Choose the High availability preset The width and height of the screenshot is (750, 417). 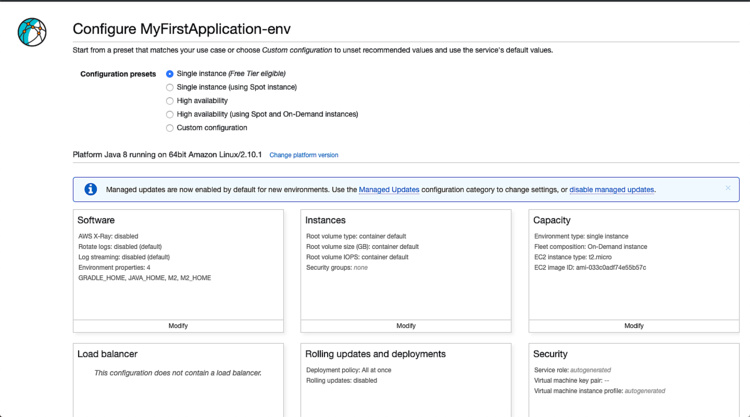170,101
